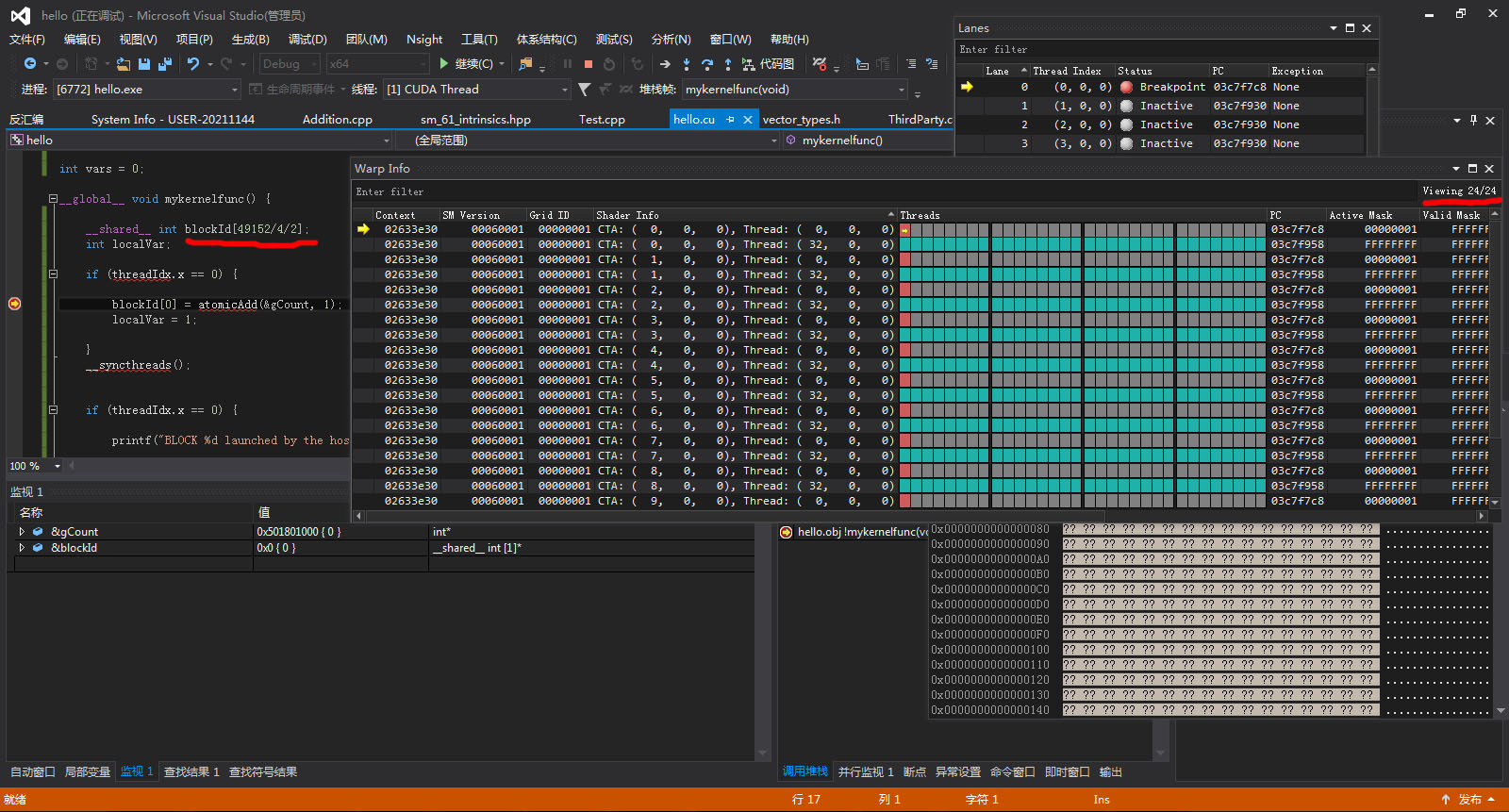Switch to the Test.cpp tab
The height and width of the screenshot is (812, 1509).
[x=602, y=120]
